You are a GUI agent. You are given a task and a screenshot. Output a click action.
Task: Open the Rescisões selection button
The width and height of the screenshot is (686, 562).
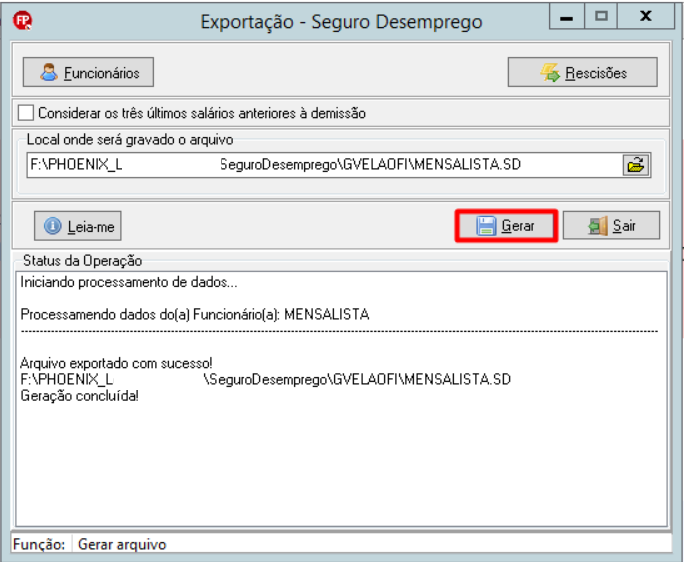tap(582, 72)
